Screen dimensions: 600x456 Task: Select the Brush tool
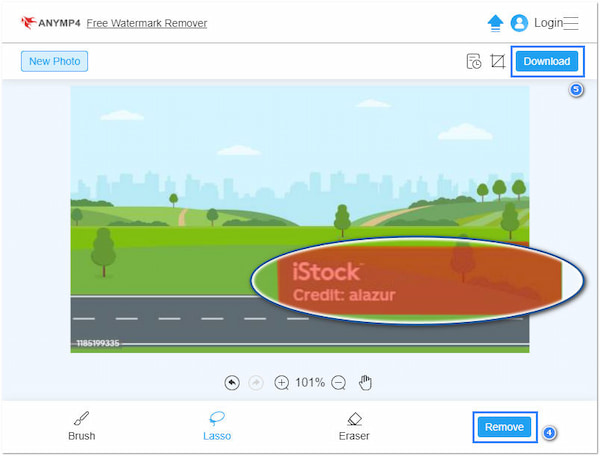pos(82,426)
